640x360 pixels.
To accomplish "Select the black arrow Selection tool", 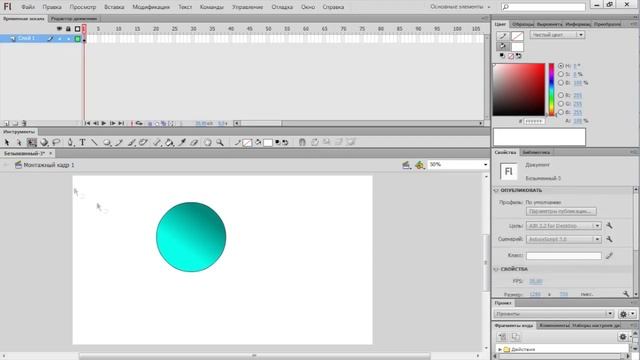I will [7, 142].
